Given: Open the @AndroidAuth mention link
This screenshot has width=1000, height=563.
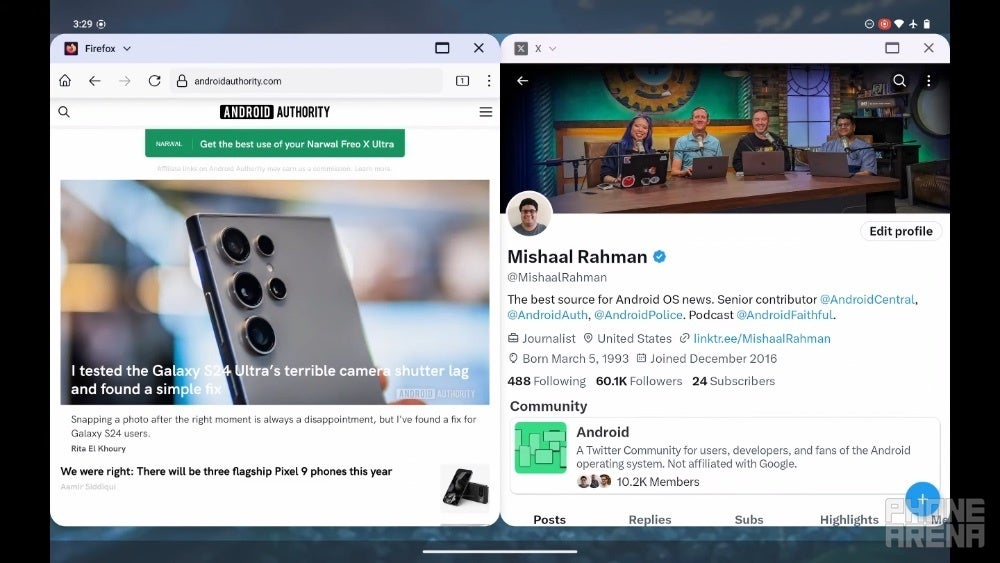Looking at the screenshot, I should coord(547,315).
